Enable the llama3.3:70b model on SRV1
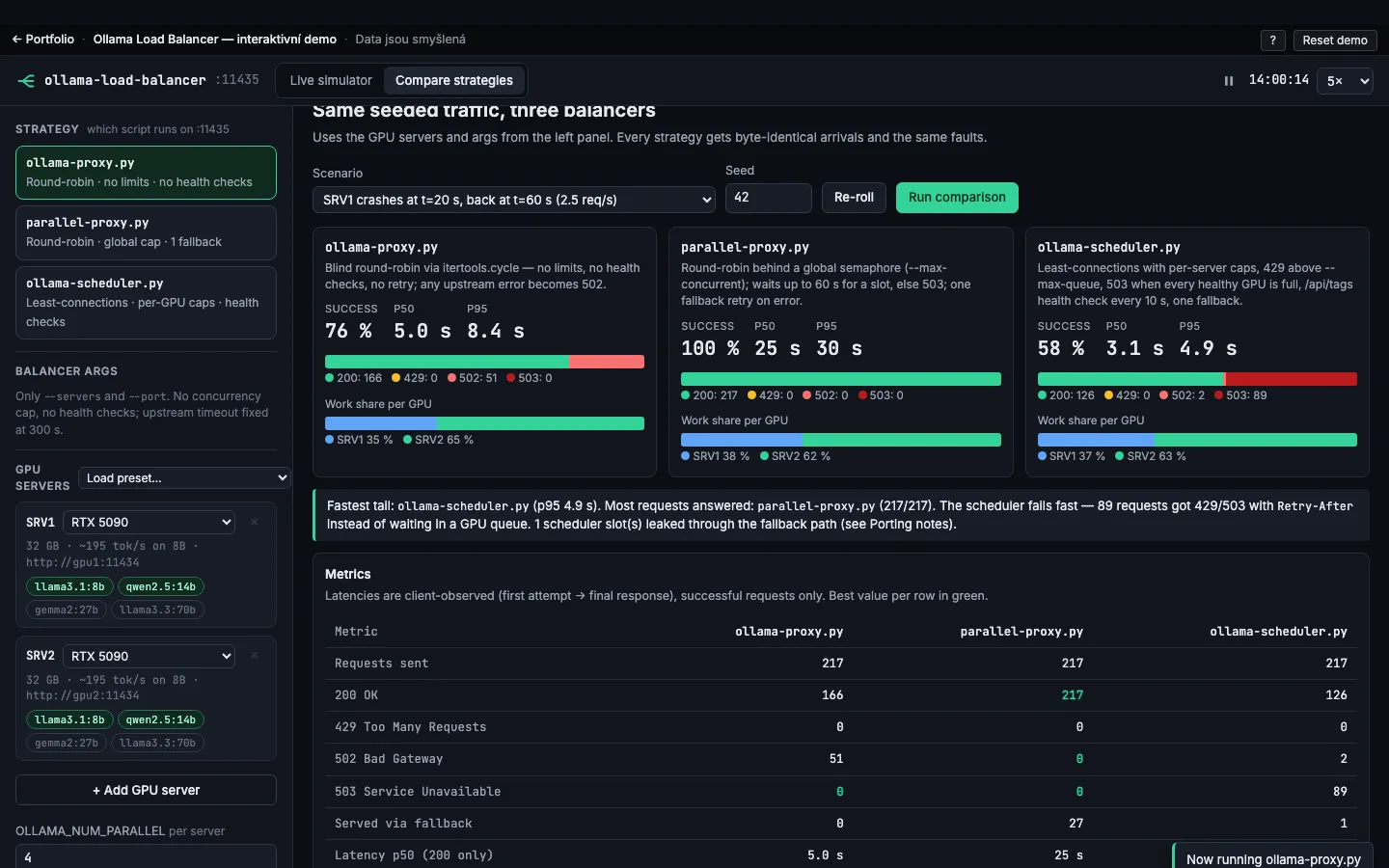 pos(157,610)
